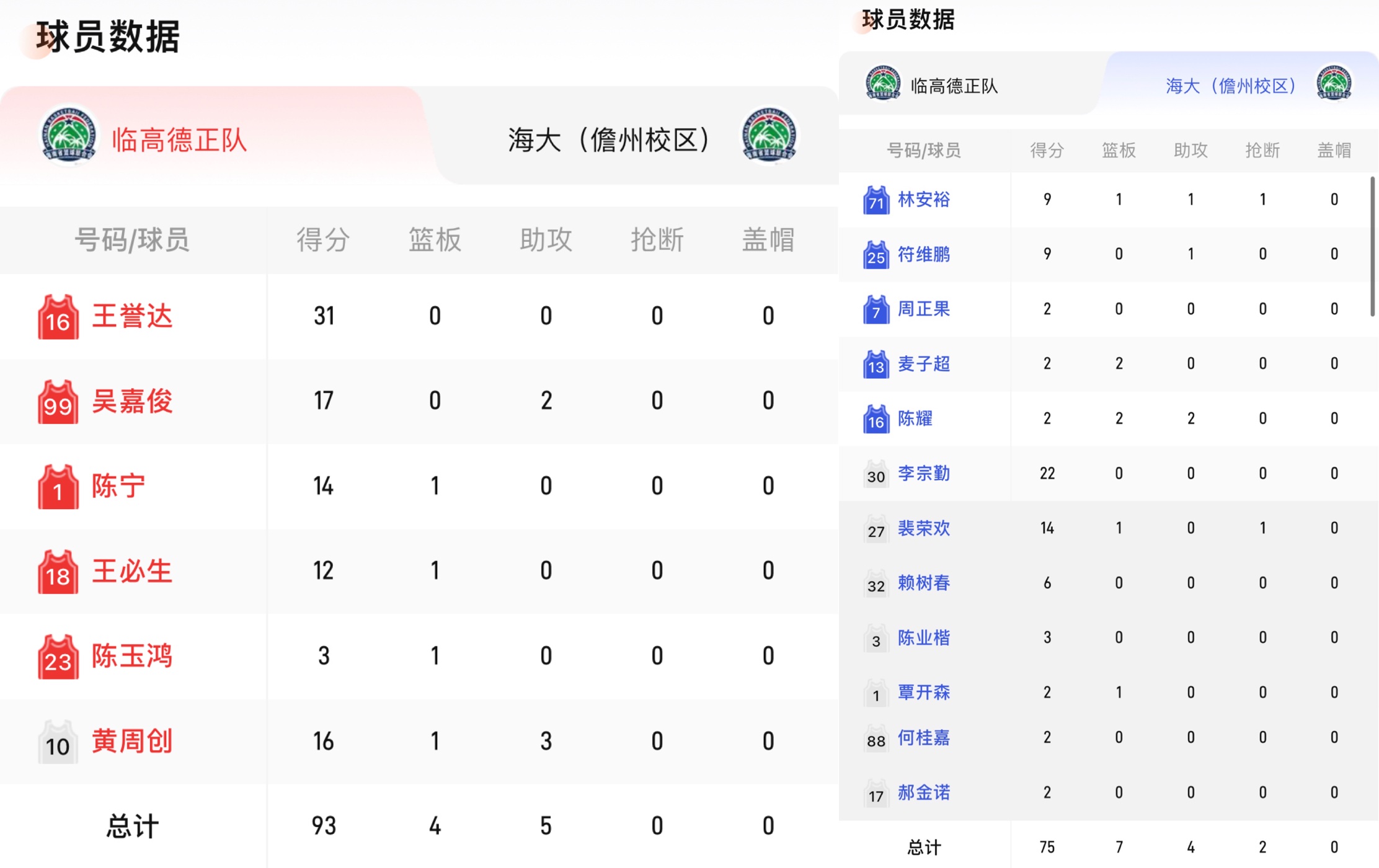Switch to 临高德正队 tab in right panel

(954, 86)
